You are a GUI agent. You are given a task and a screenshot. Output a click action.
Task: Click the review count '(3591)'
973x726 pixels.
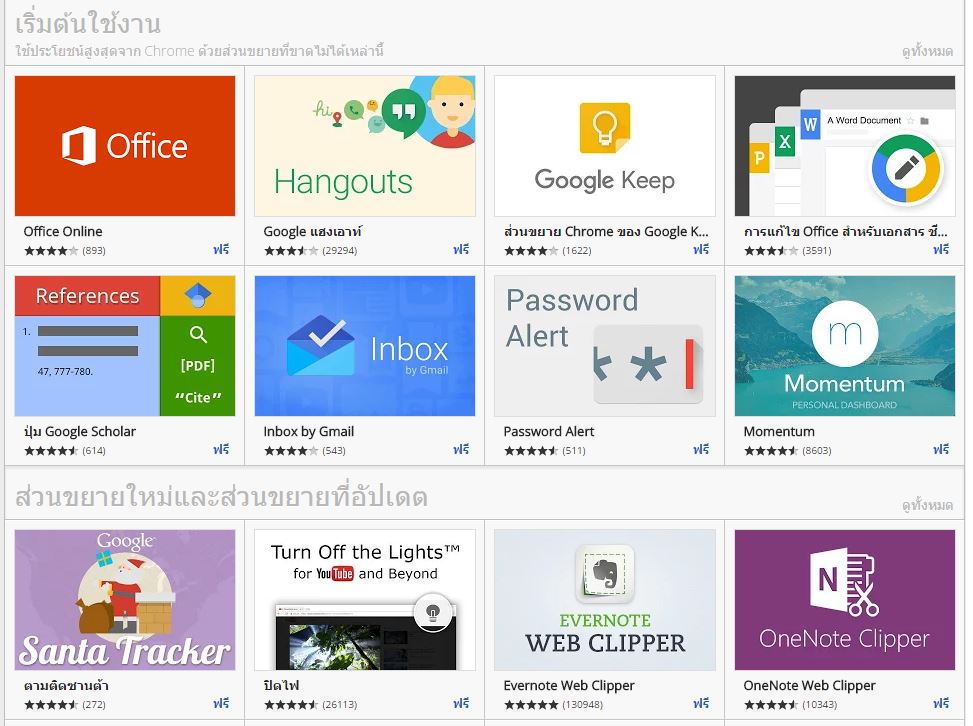817,251
